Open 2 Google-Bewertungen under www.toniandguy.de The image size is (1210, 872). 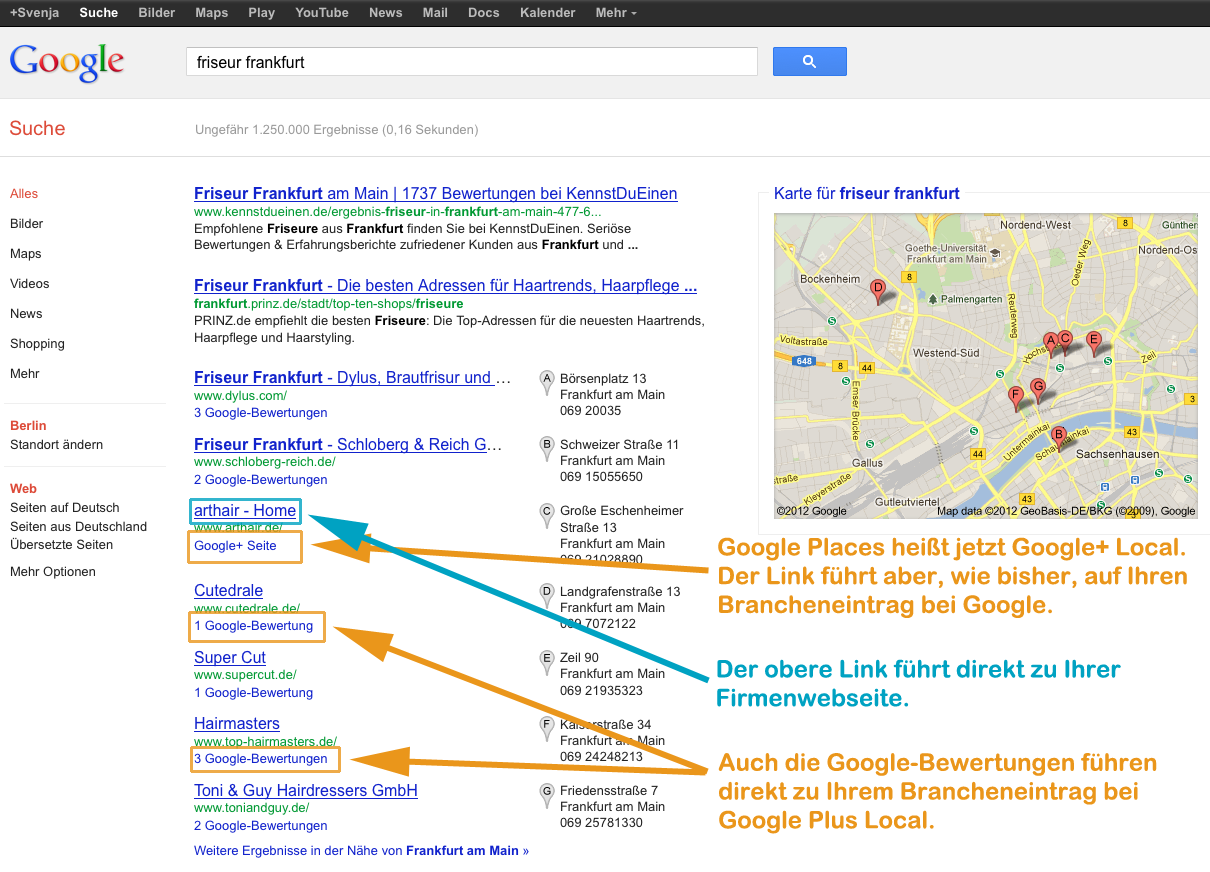261,826
